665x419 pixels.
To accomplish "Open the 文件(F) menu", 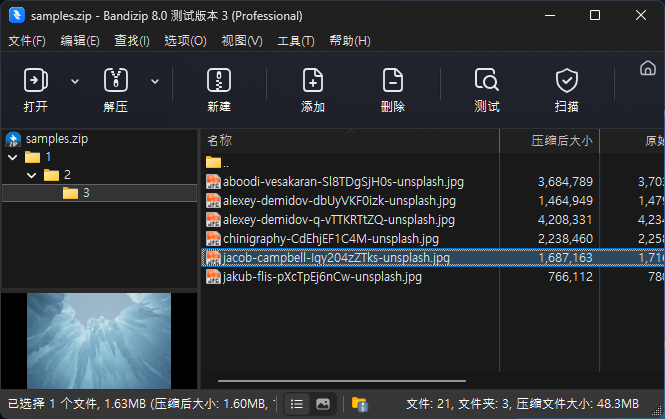I will [27, 41].
